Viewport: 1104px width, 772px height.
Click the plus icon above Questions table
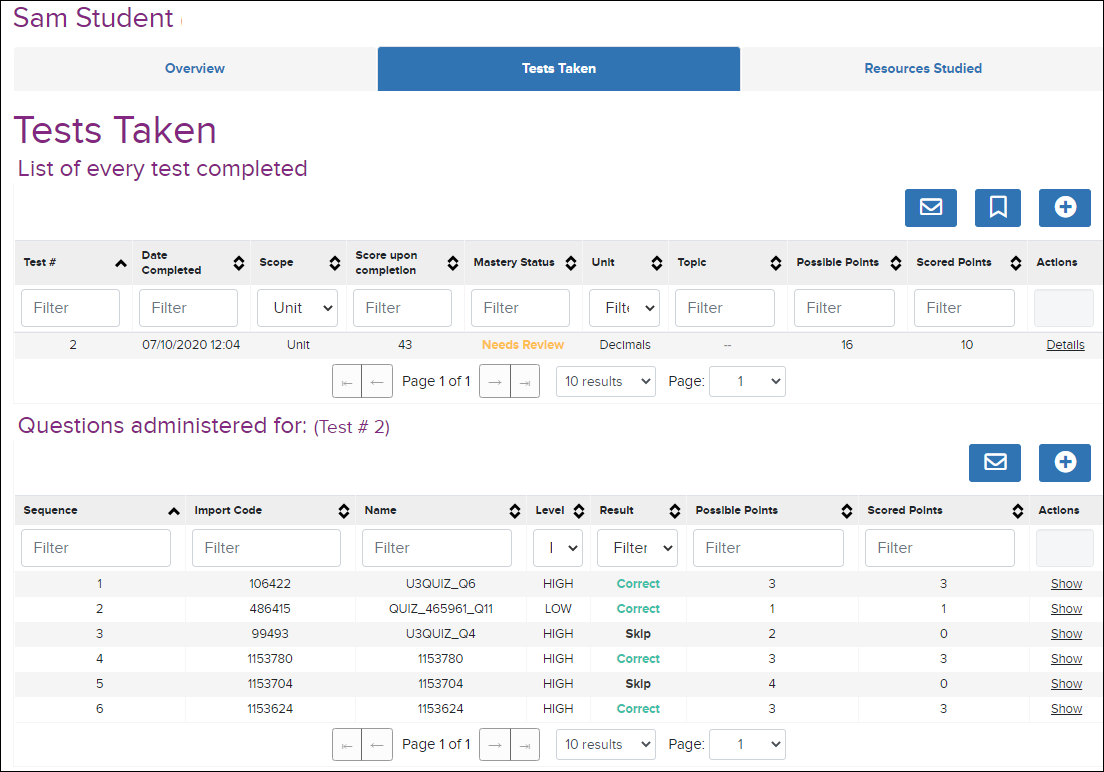pos(1065,462)
